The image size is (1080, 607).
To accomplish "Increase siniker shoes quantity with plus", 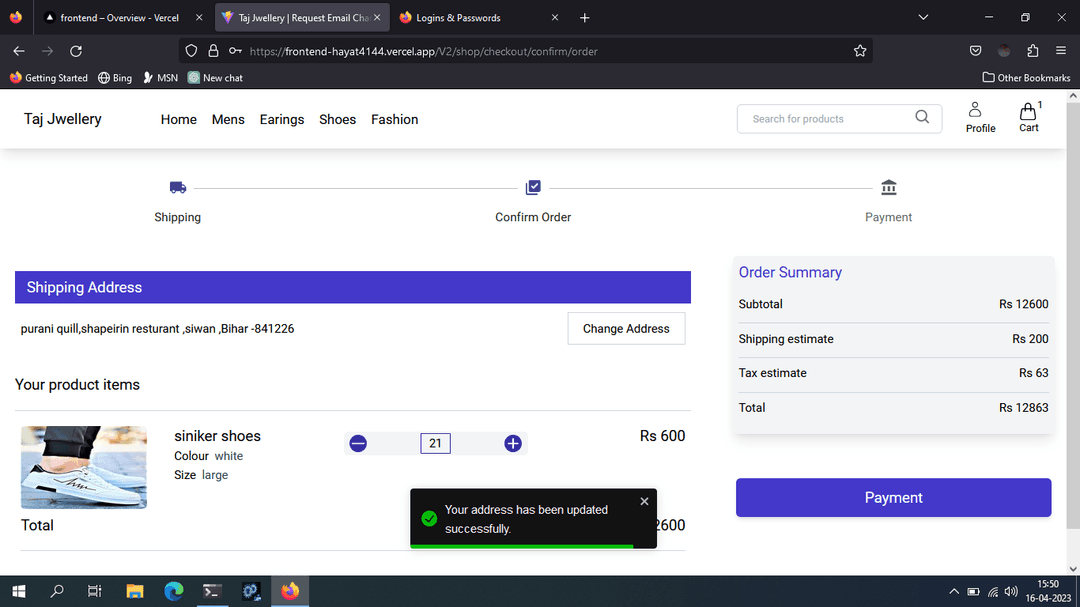I will click(x=512, y=443).
